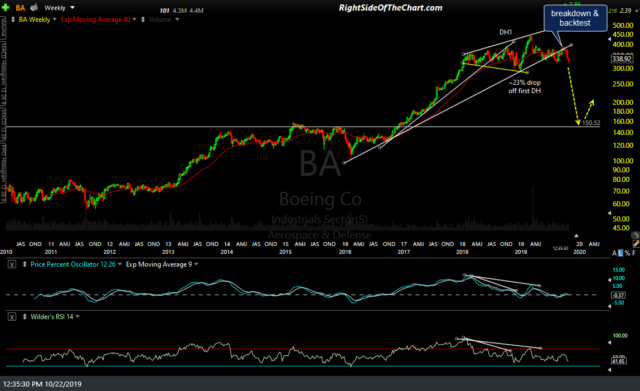This screenshot has height=391, width=640.
Task: Close the Price Percent Oscillator pane
Action: [x=12, y=264]
